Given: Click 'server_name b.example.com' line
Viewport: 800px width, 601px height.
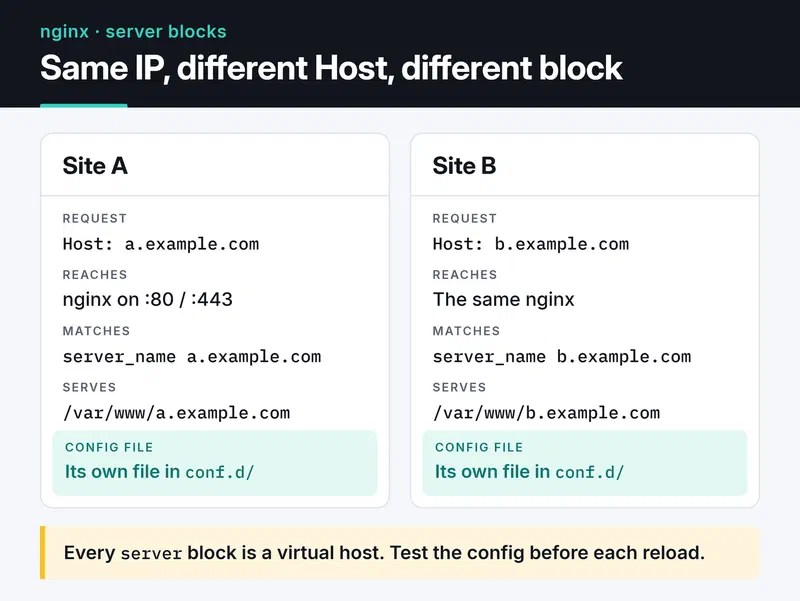Looking at the screenshot, I should (562, 357).
